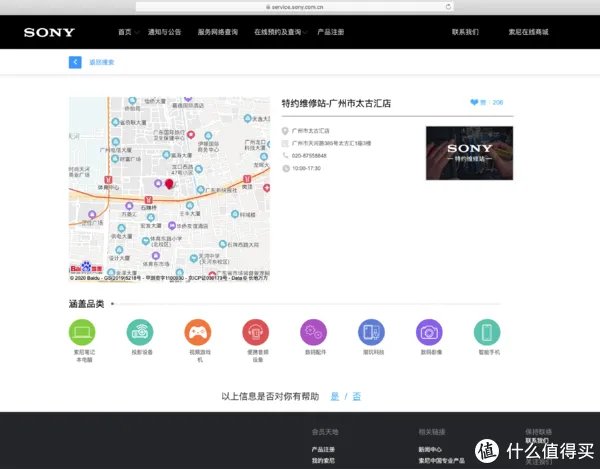Open the digital imaging camera icon

pyautogui.click(x=429, y=332)
